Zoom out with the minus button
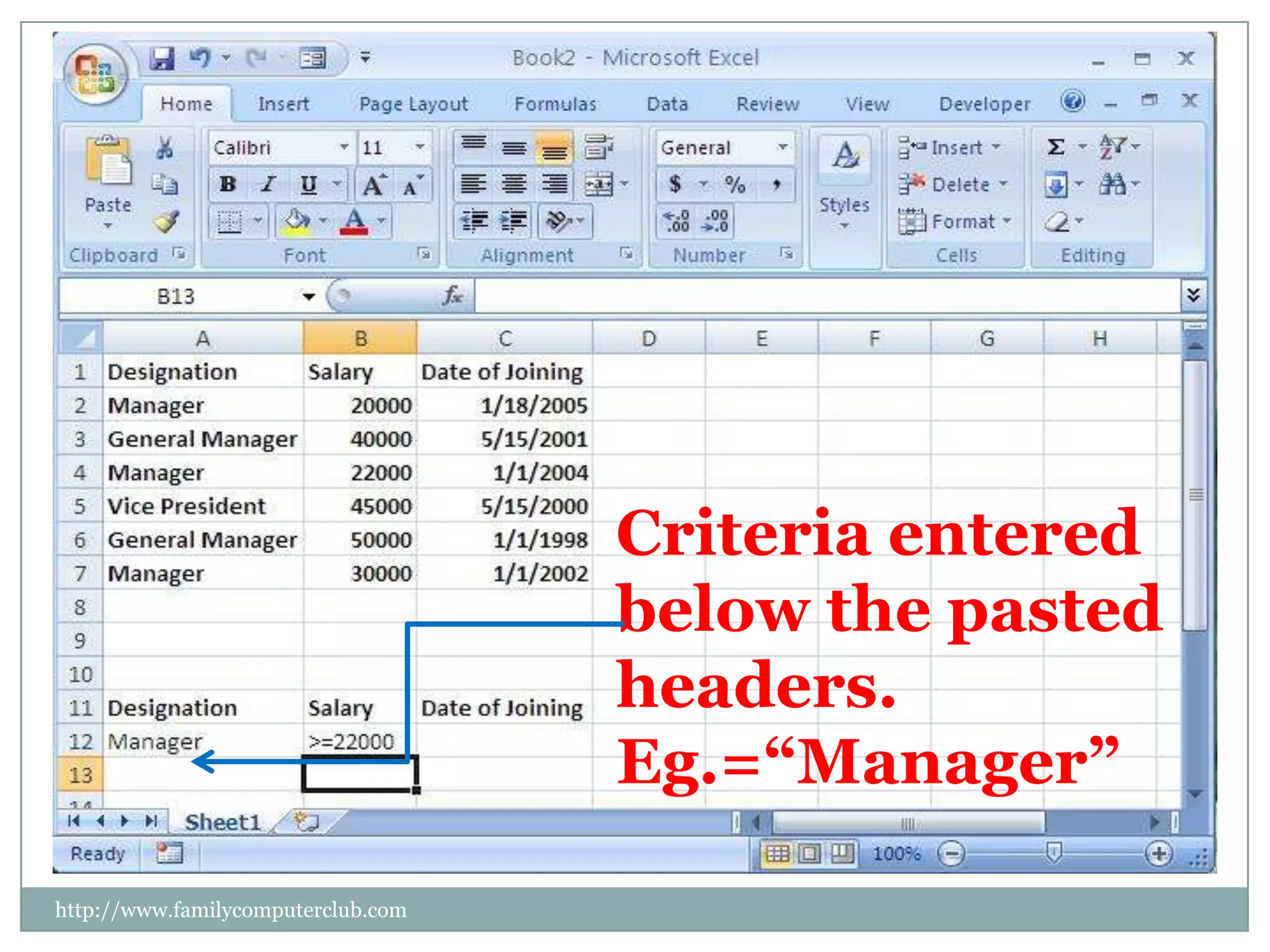1270x952 pixels. (951, 854)
